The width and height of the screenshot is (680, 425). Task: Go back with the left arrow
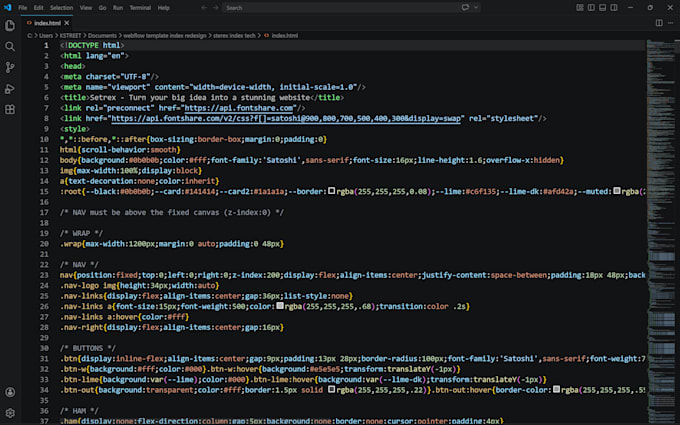pyautogui.click(x=204, y=7)
